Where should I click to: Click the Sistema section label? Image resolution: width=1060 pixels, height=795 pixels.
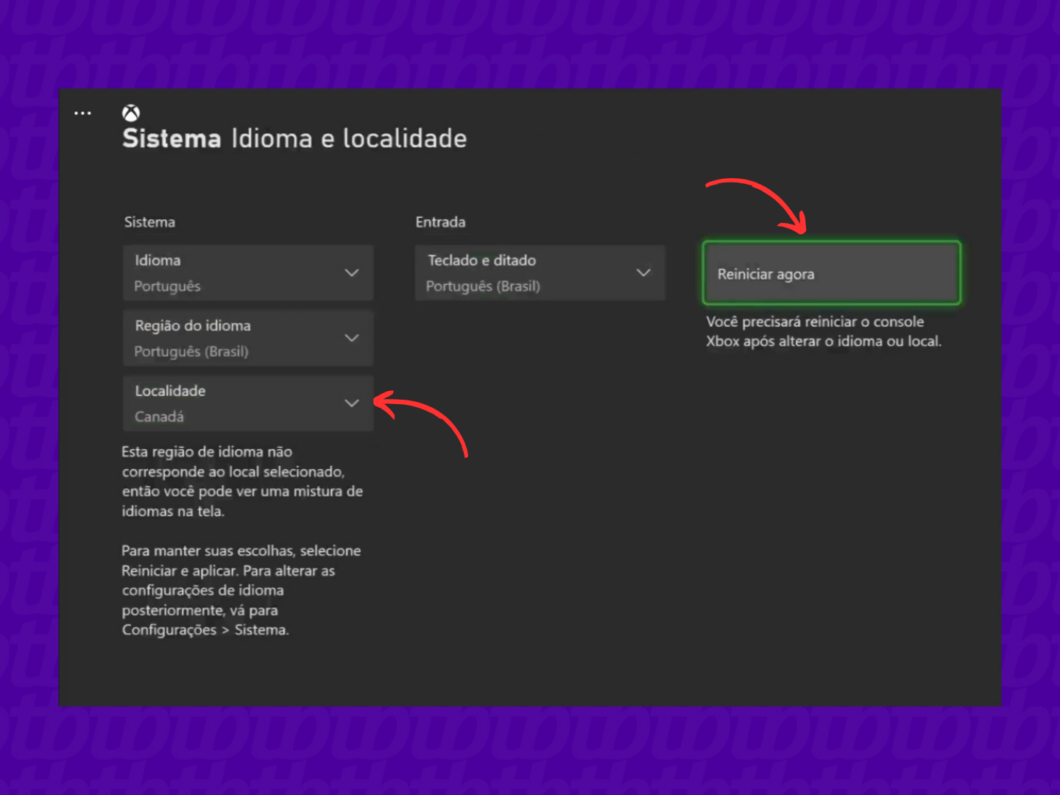[x=149, y=222]
